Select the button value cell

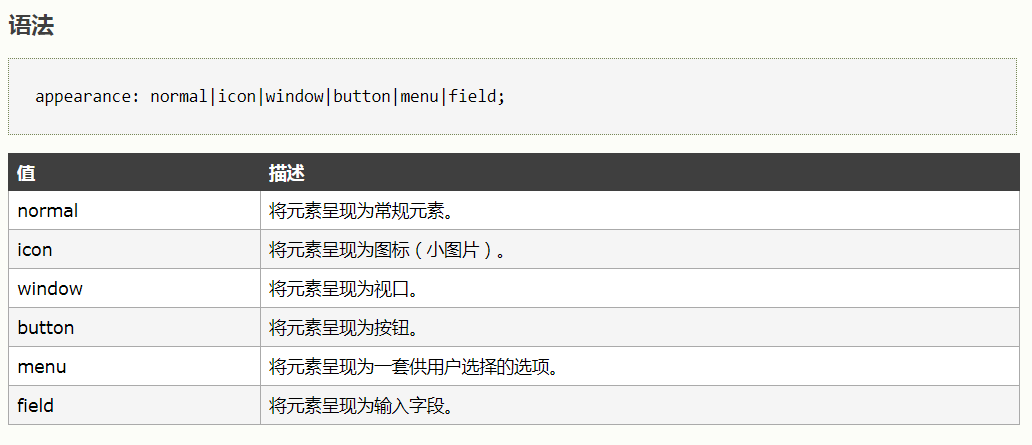pos(134,327)
